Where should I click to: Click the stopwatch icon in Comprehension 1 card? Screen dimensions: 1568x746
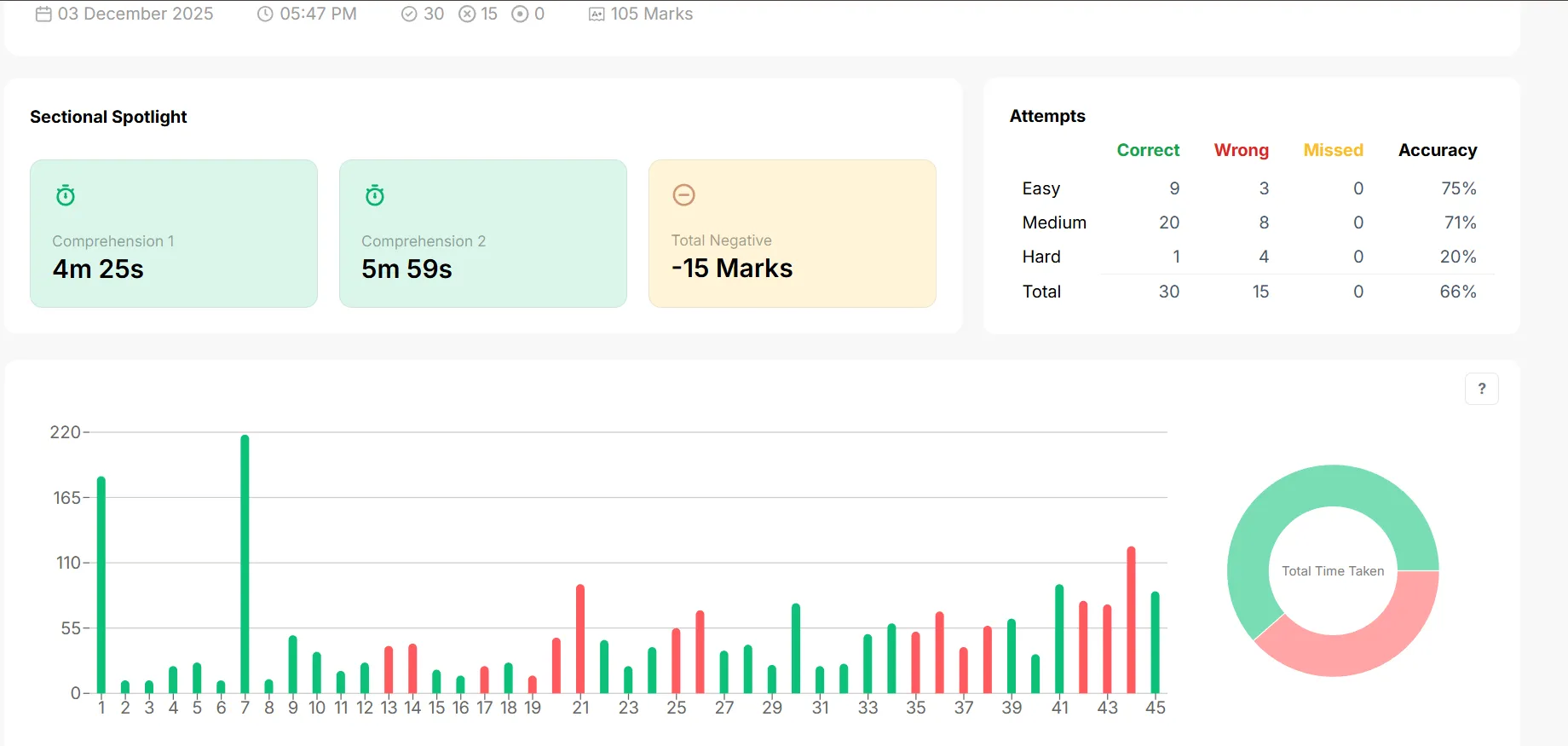tap(66, 195)
